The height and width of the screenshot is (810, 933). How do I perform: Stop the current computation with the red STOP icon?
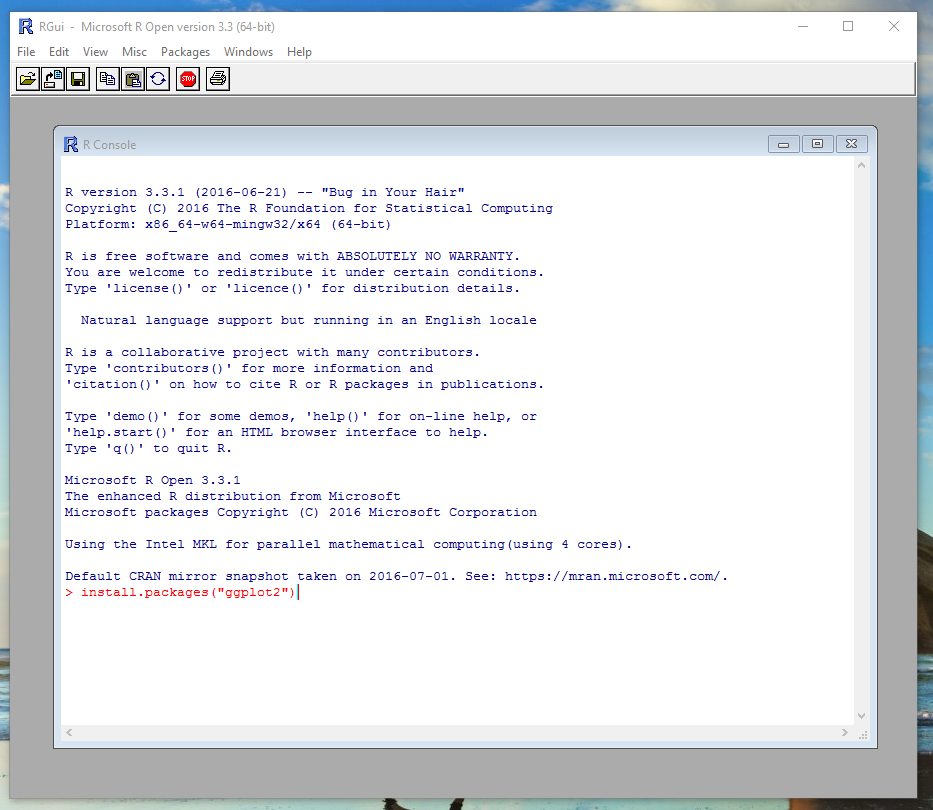click(x=188, y=79)
